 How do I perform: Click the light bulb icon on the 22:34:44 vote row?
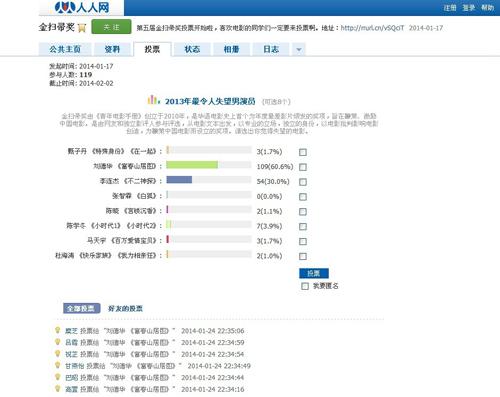[58, 377]
